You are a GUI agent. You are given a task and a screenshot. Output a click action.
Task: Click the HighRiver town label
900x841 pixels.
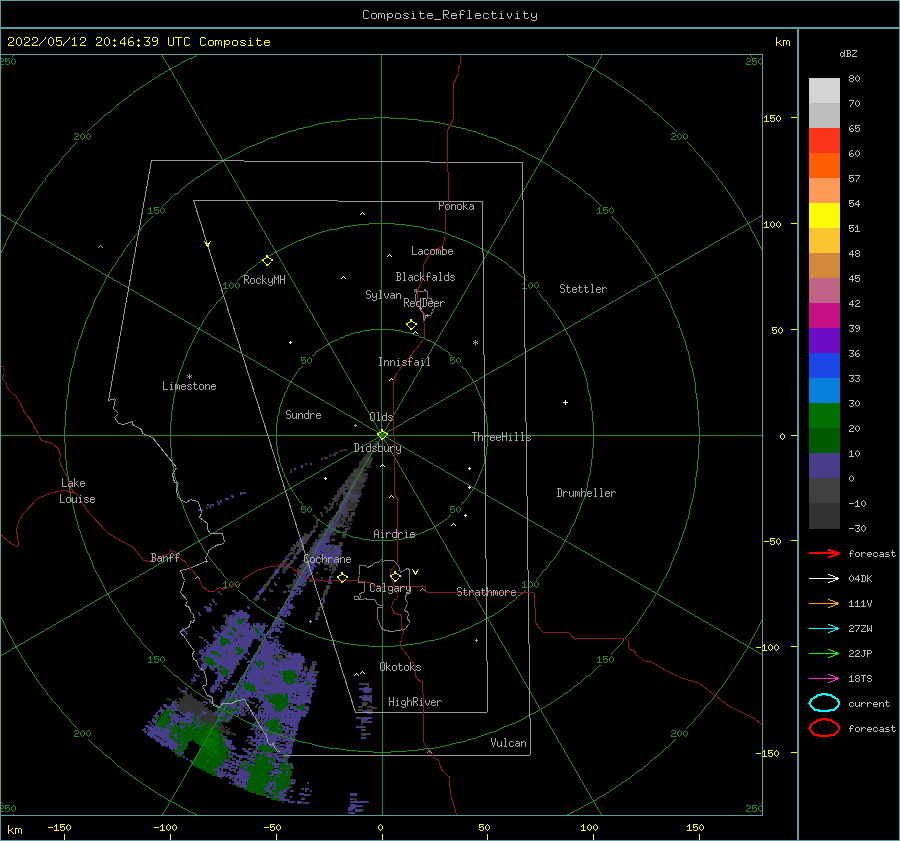(x=415, y=702)
